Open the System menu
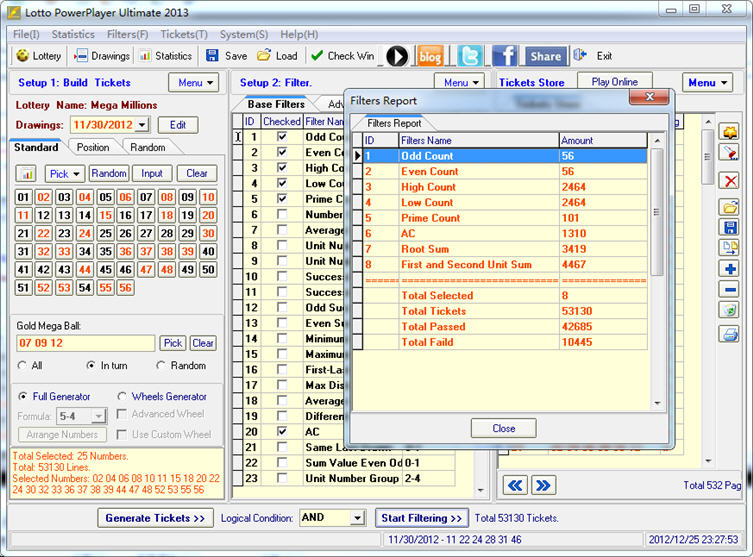The image size is (753, 557). pyautogui.click(x=244, y=35)
